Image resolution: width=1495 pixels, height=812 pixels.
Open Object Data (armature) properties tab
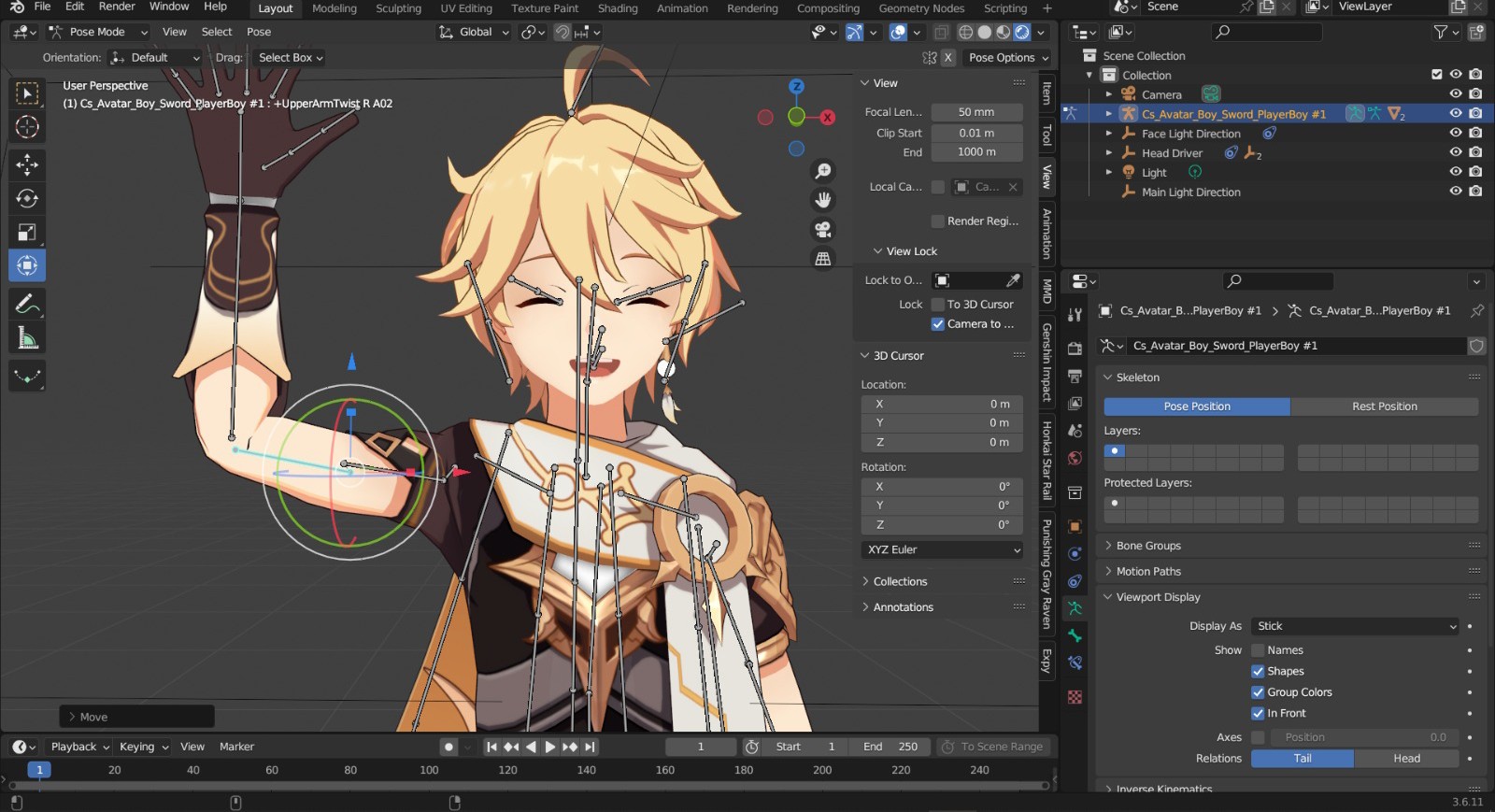click(x=1075, y=607)
